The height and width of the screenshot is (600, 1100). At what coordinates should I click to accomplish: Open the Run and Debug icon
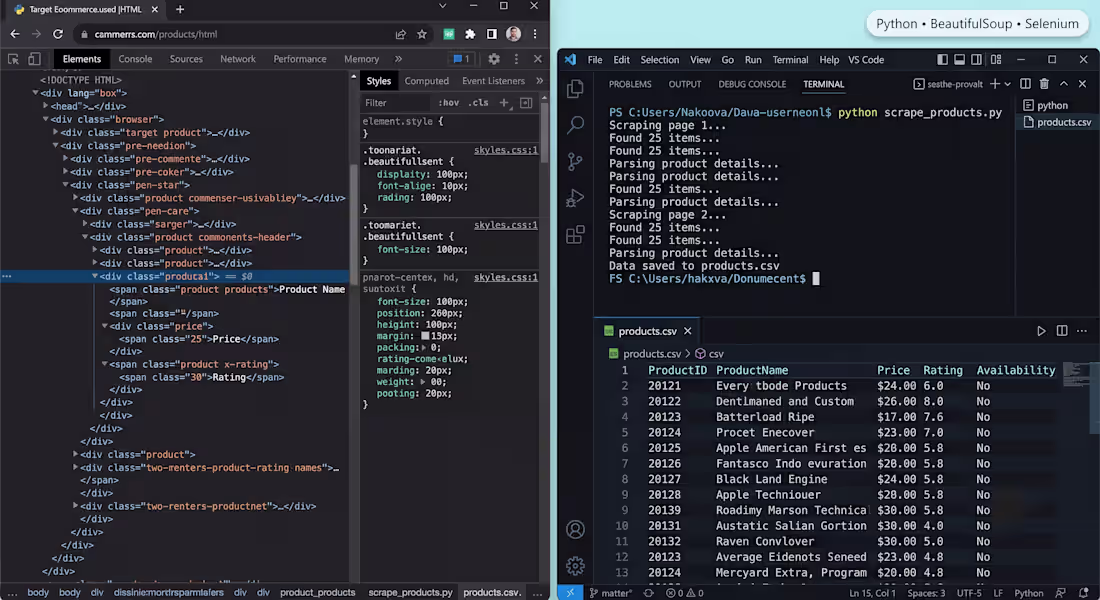[x=575, y=199]
